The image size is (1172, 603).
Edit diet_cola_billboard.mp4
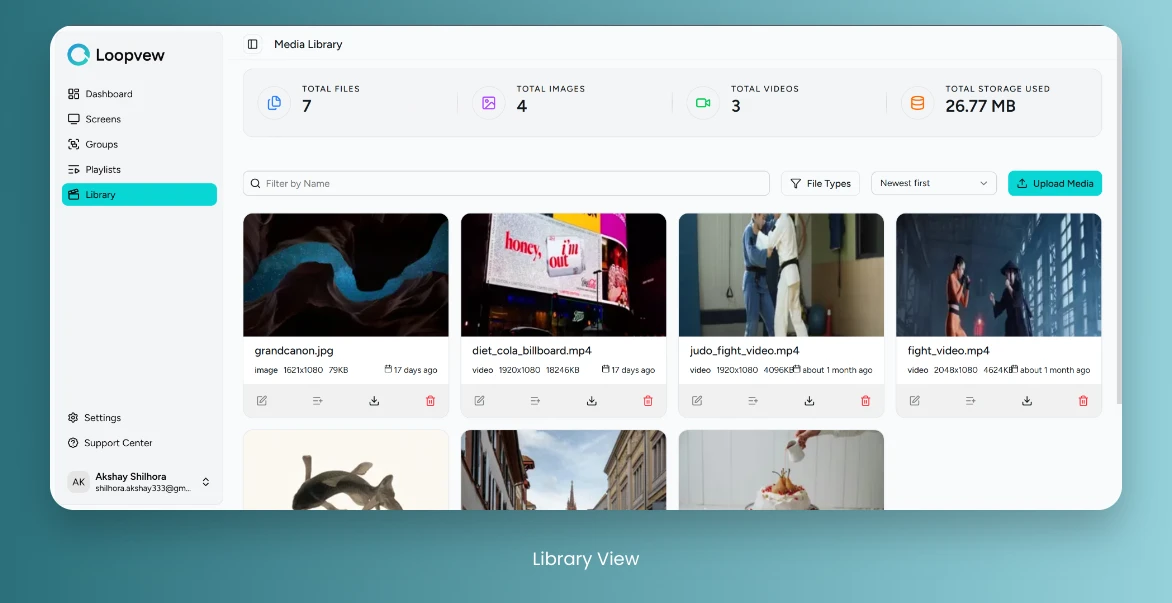tap(479, 401)
